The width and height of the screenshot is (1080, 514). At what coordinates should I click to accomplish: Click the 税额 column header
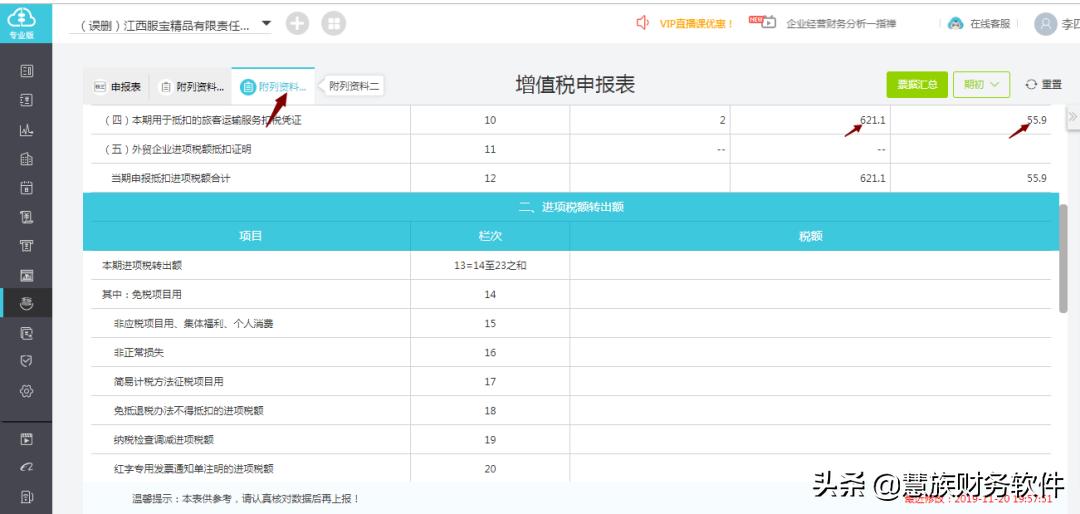coord(811,236)
